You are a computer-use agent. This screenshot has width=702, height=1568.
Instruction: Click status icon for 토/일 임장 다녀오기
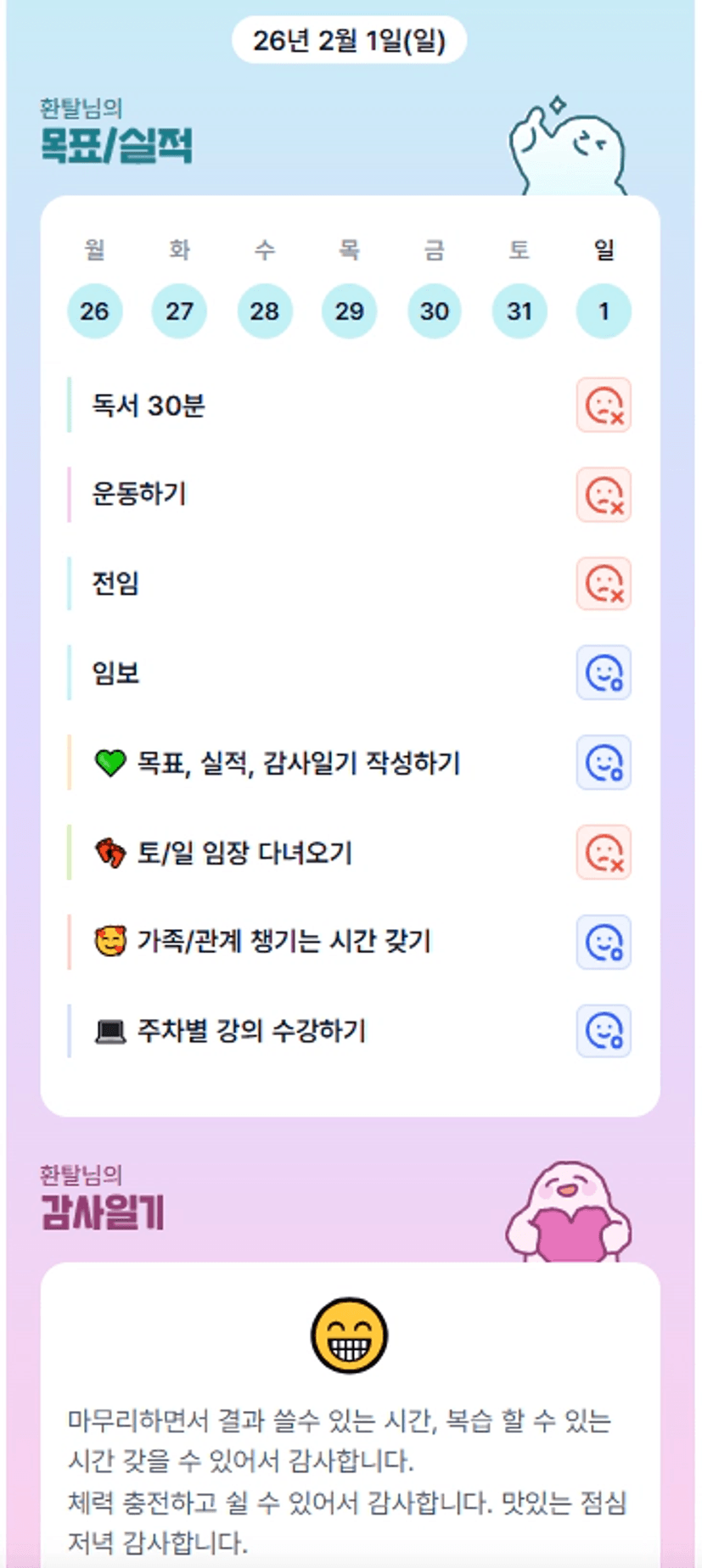point(603,852)
